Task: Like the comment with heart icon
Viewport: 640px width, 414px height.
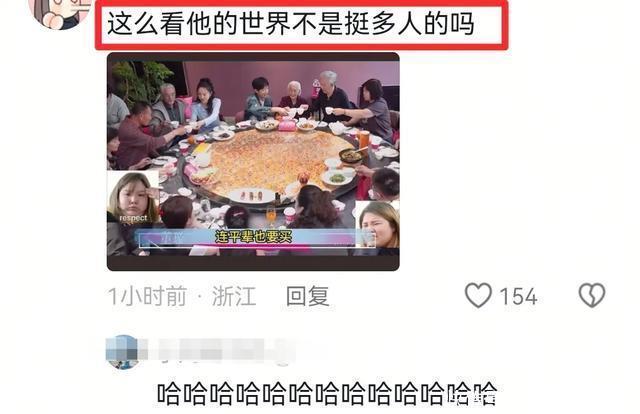Action: [x=478, y=295]
